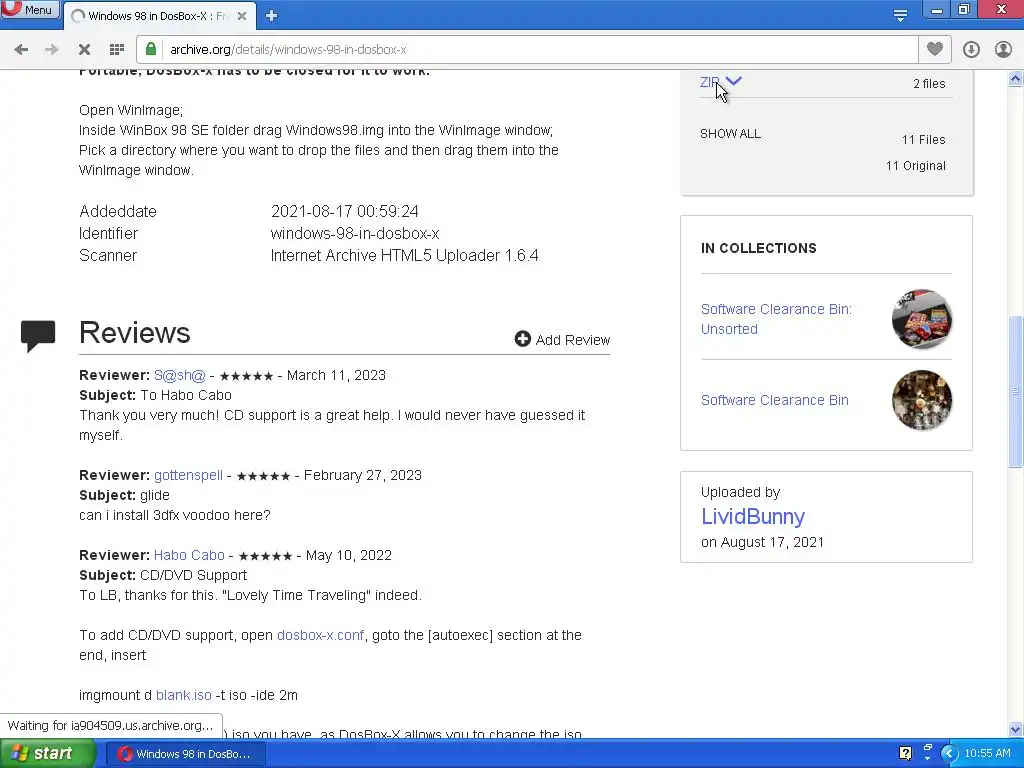This screenshot has height=768, width=1024.
Task: Bookmark page with the heart icon
Action: coord(935,49)
